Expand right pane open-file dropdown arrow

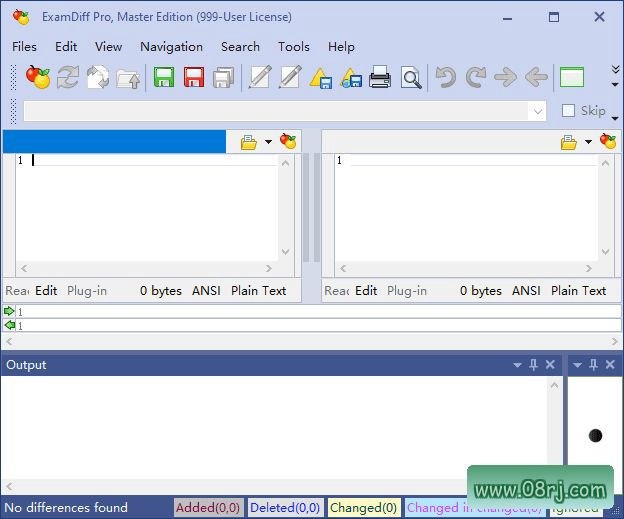click(x=588, y=142)
